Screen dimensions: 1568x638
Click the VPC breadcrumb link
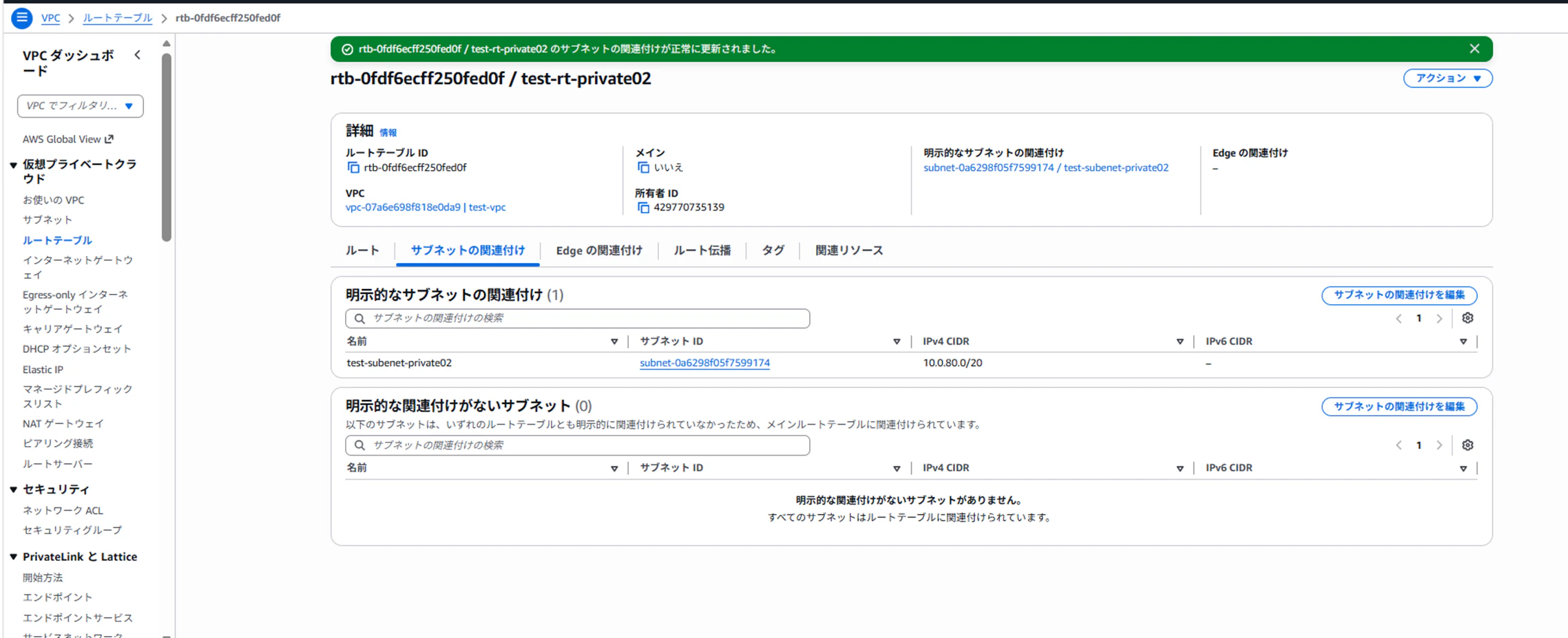pyautogui.click(x=50, y=18)
